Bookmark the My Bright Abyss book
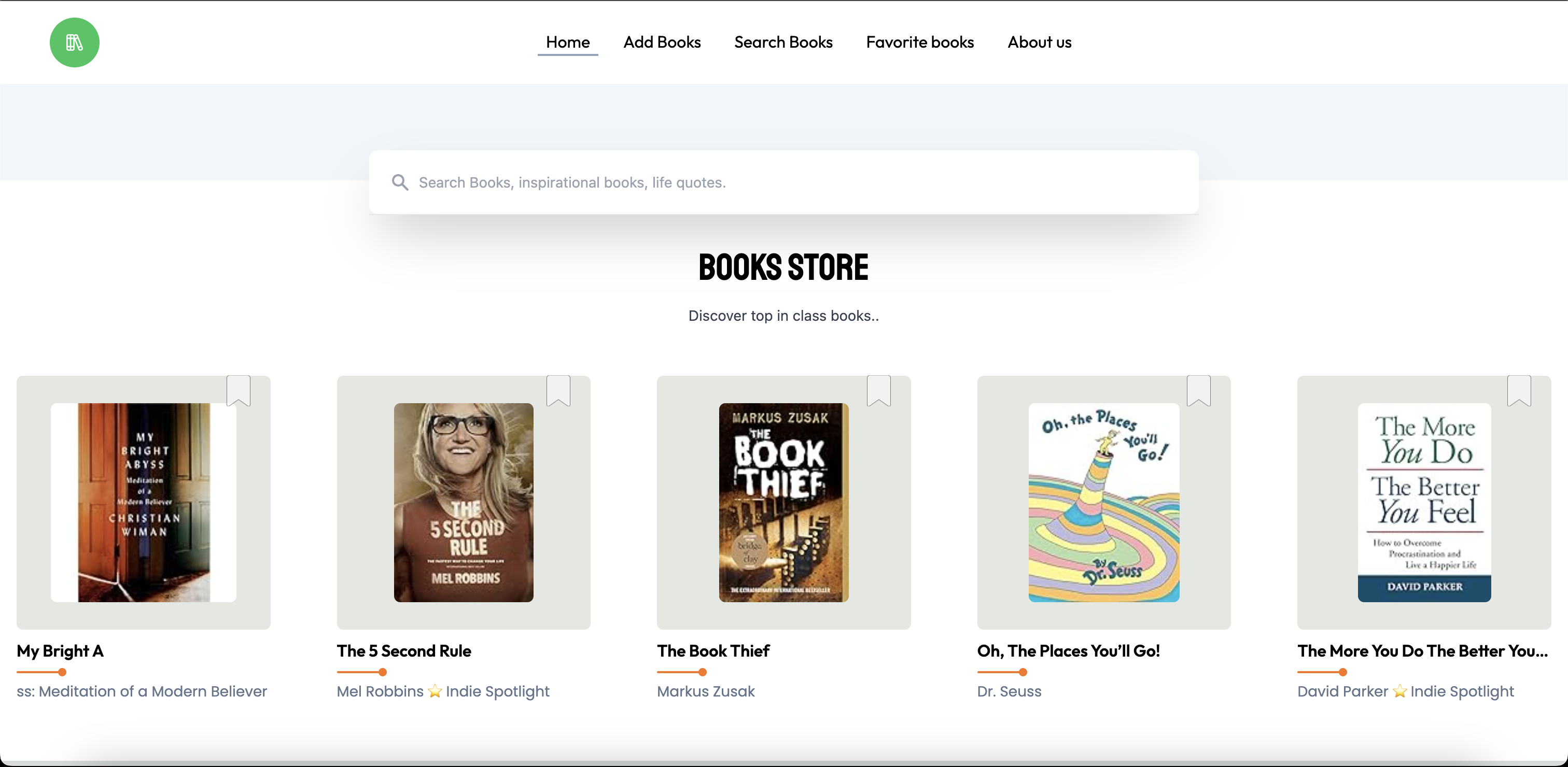This screenshot has height=767, width=1568. click(239, 390)
